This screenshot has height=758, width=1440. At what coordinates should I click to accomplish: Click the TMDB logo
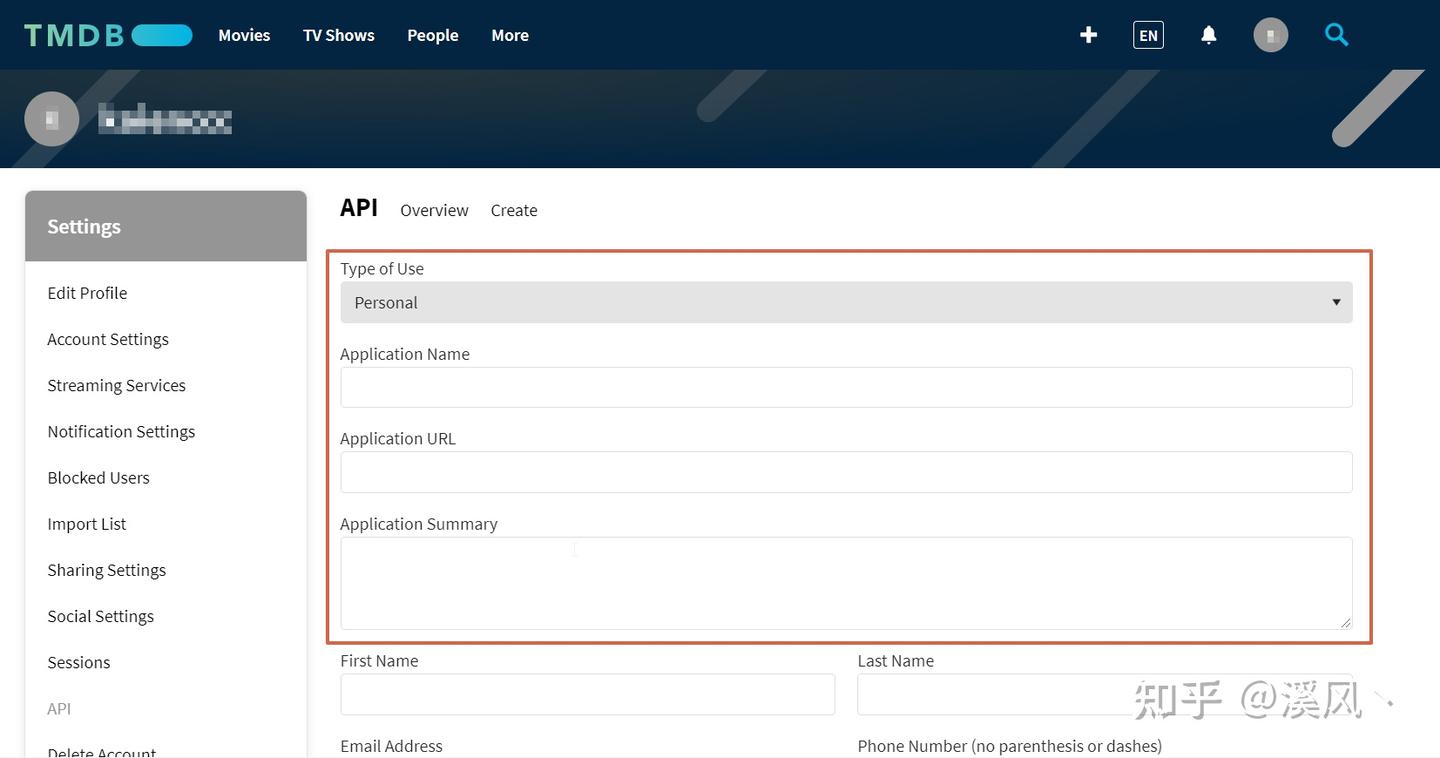(108, 35)
